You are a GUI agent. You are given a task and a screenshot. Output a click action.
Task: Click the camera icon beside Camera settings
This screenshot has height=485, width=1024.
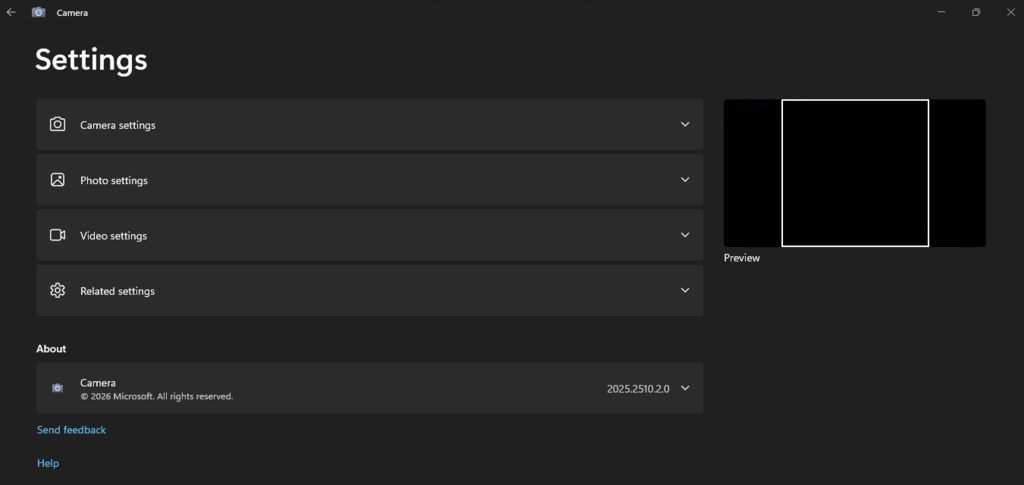[x=58, y=125]
